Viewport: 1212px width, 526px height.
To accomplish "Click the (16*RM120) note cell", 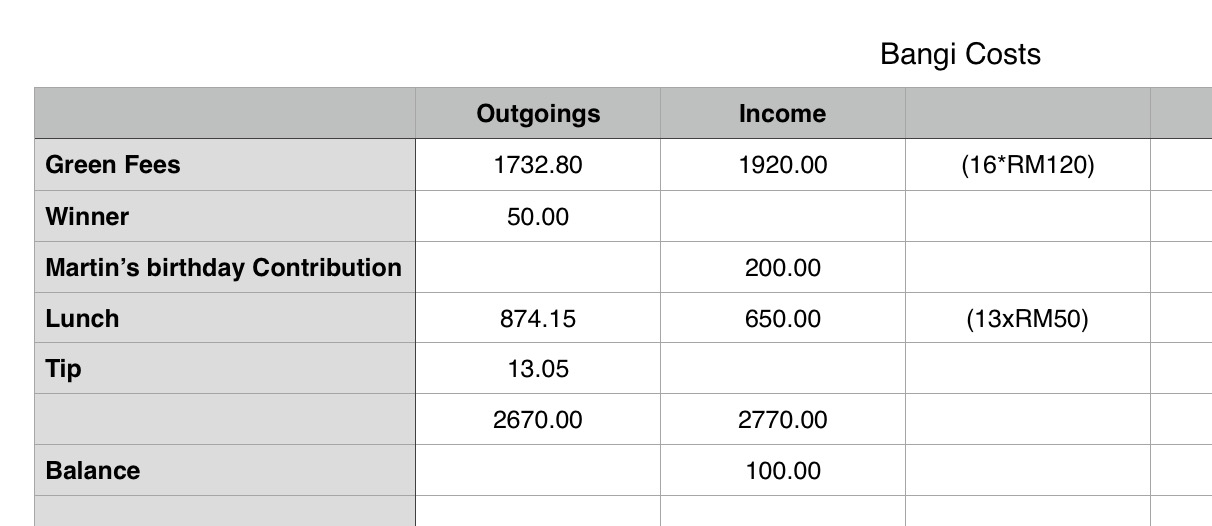I will point(1027,165).
